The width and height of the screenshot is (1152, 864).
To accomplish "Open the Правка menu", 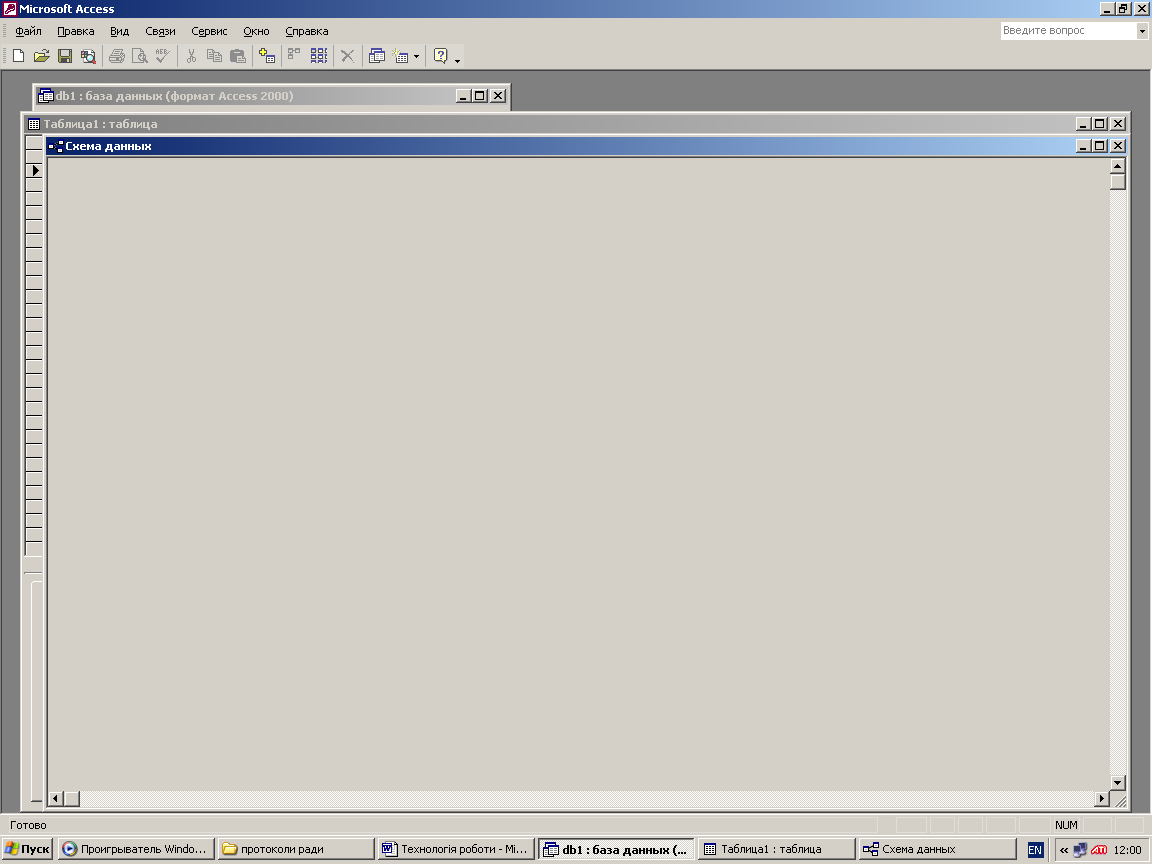I will pyautogui.click(x=76, y=31).
